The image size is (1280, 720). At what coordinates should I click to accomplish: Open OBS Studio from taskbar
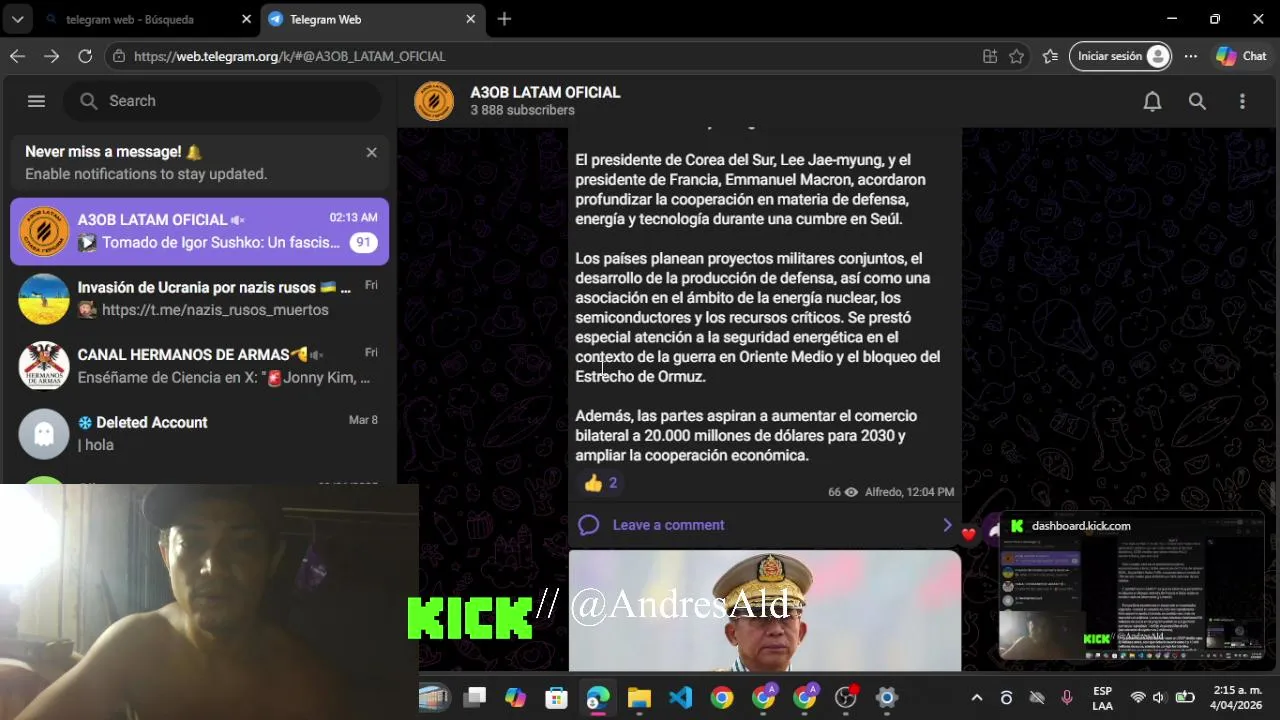click(x=846, y=697)
